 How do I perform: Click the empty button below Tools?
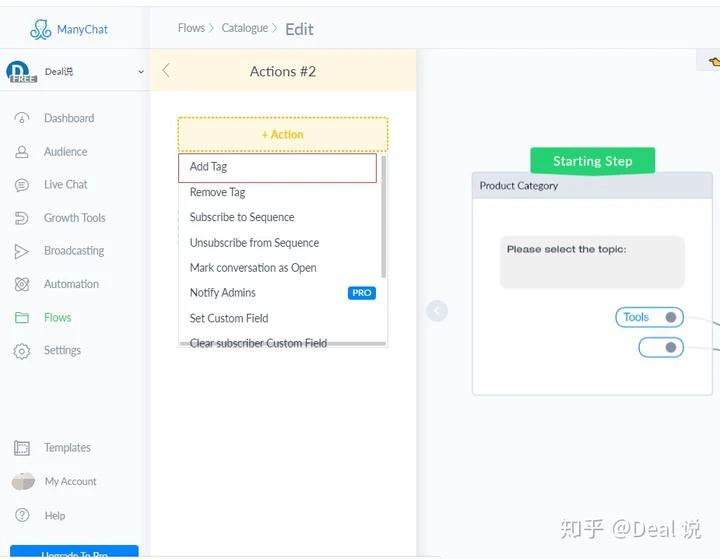coord(661,348)
